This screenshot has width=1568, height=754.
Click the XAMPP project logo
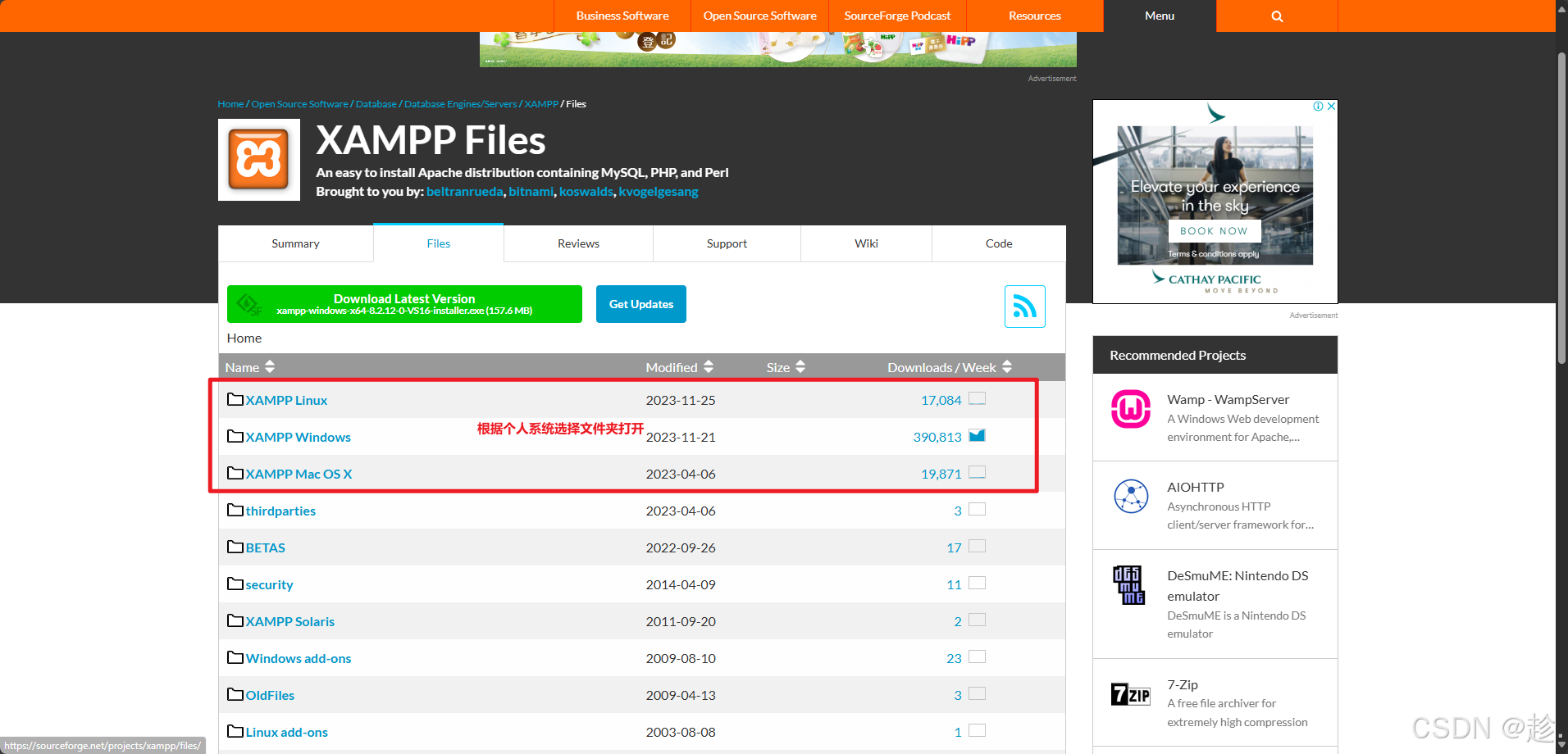pyautogui.click(x=259, y=160)
